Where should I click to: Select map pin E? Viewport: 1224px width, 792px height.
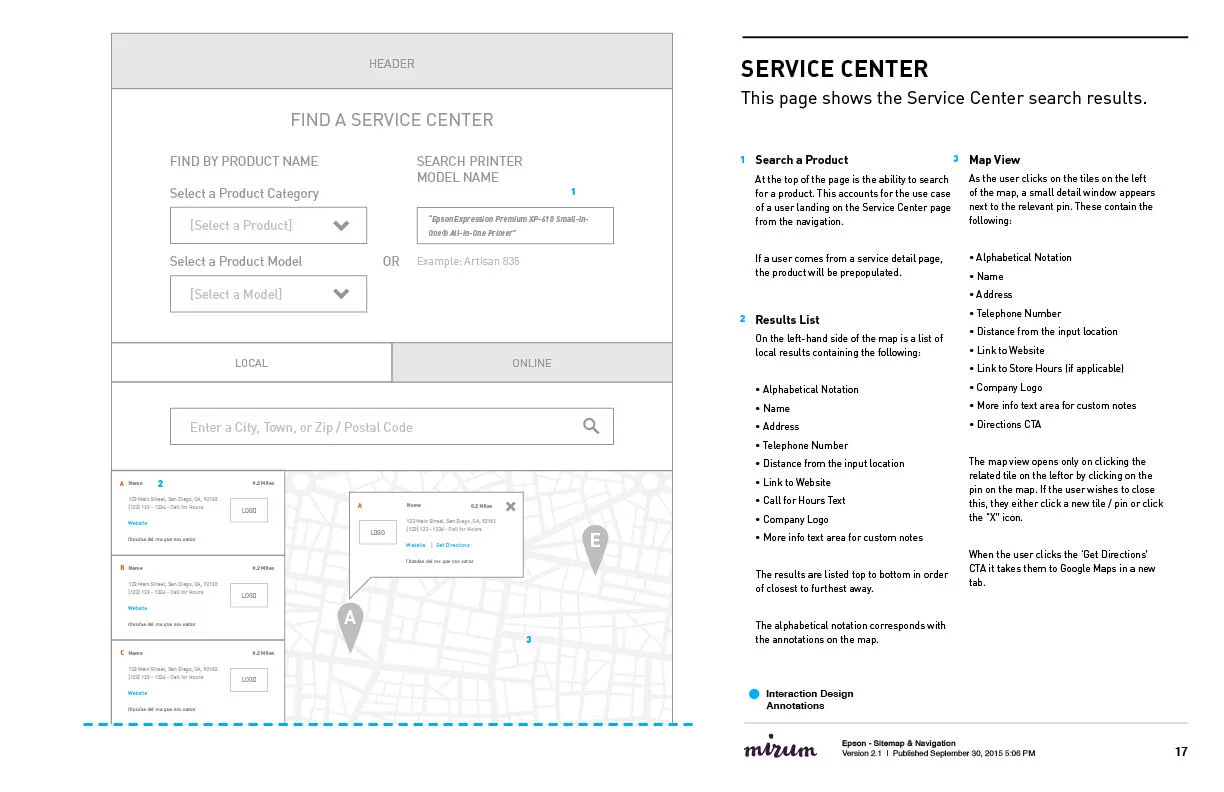[x=595, y=550]
